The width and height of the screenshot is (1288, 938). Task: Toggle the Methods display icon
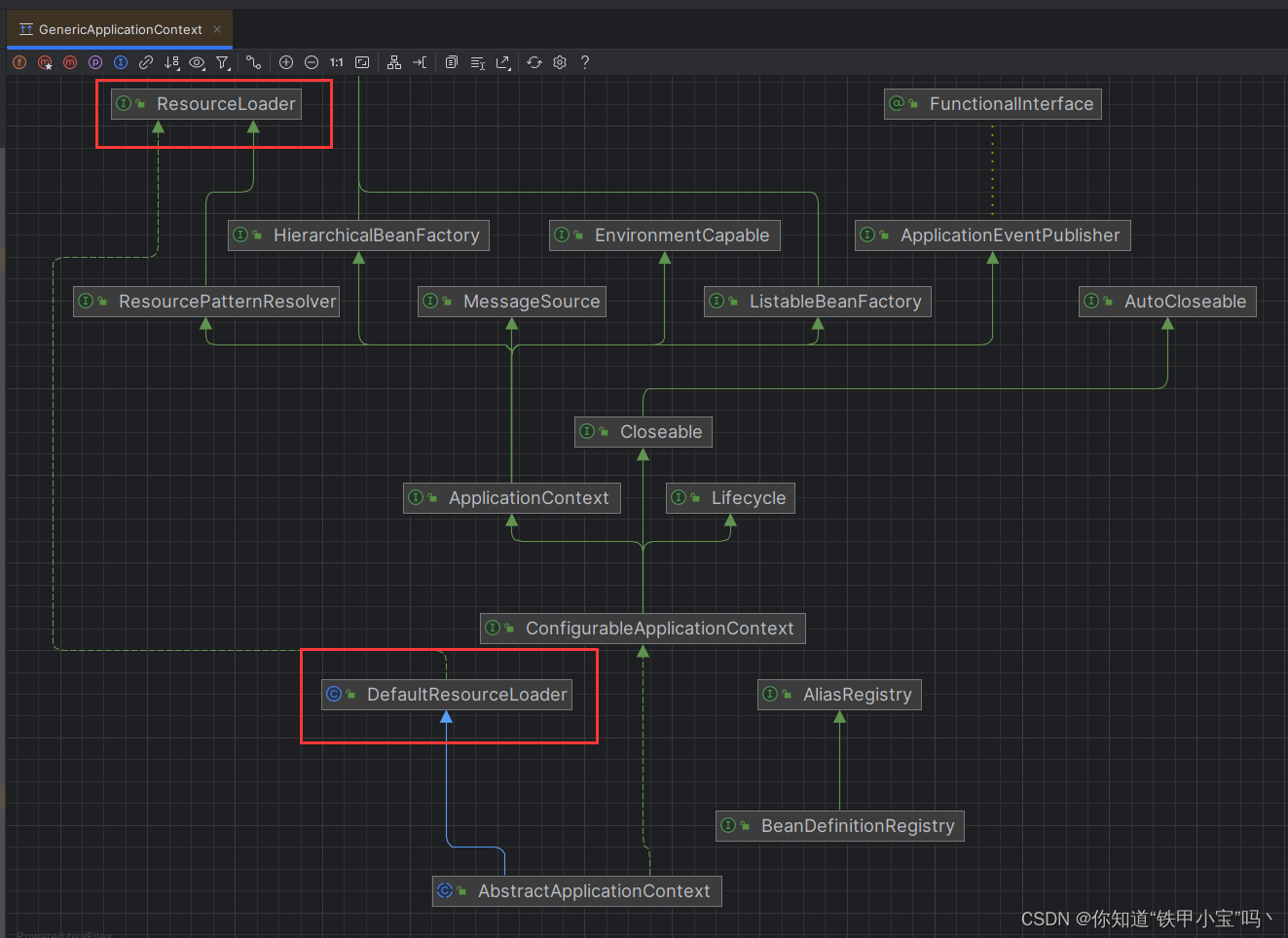coord(70,62)
